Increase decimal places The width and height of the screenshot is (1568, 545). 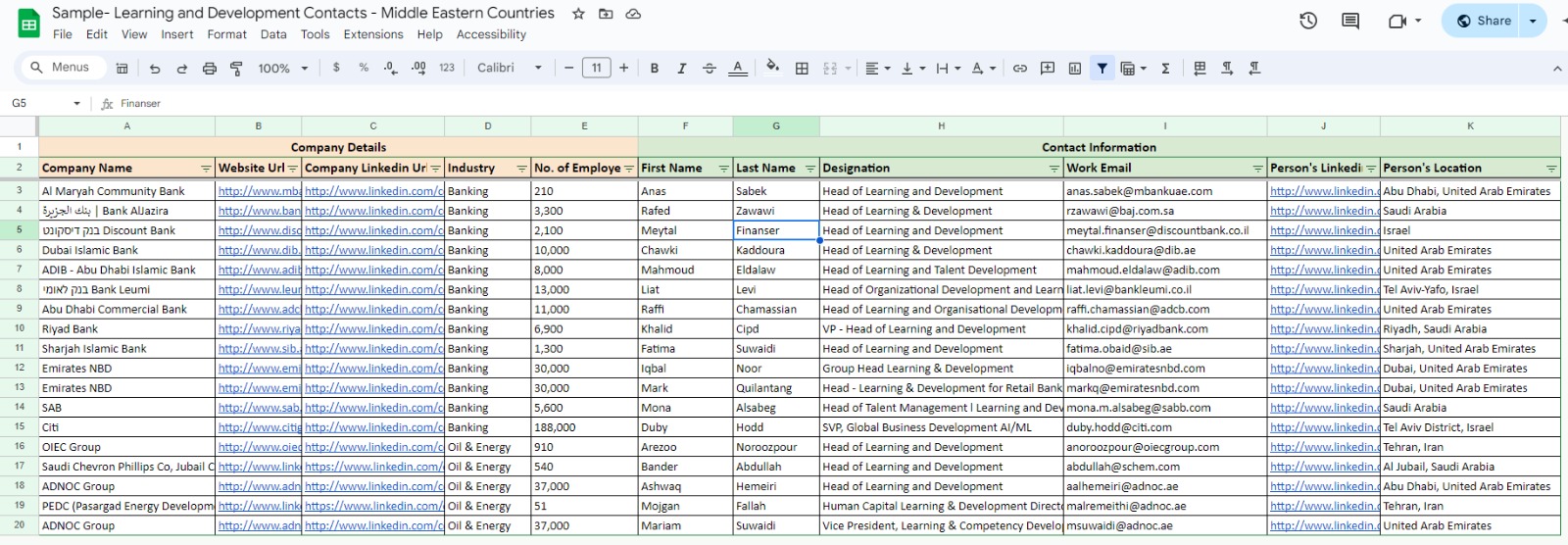point(418,68)
